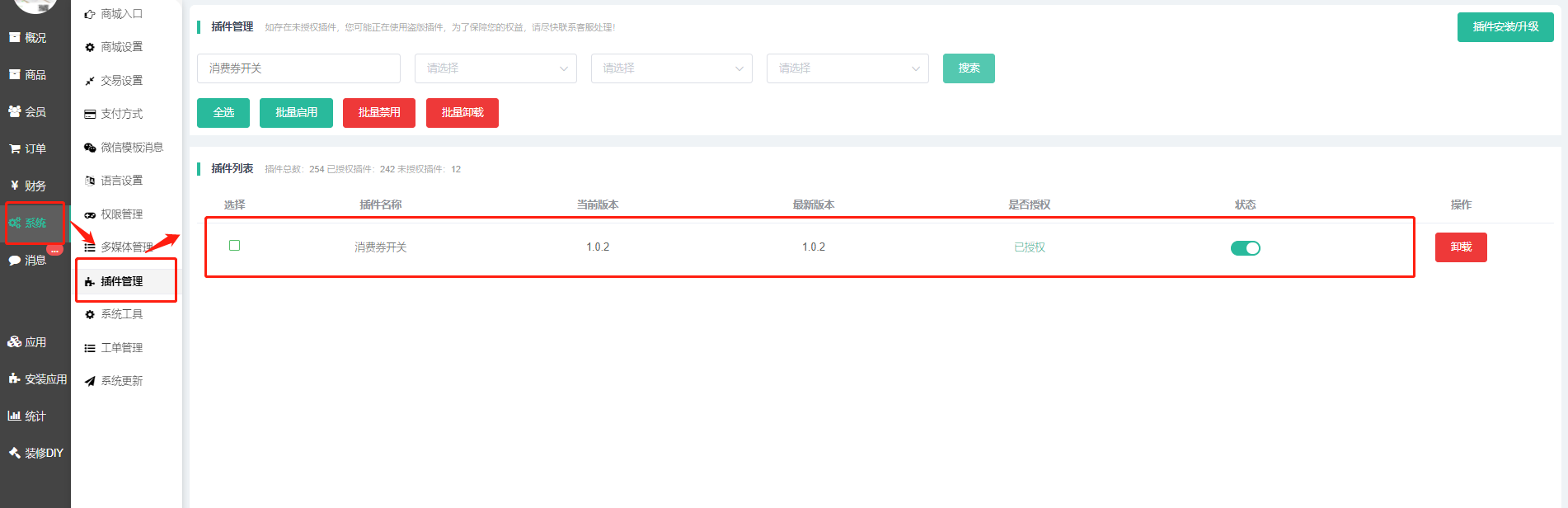The width and height of the screenshot is (1568, 508).
Task: Click the 订单 shopping cart icon
Action: pos(14,149)
